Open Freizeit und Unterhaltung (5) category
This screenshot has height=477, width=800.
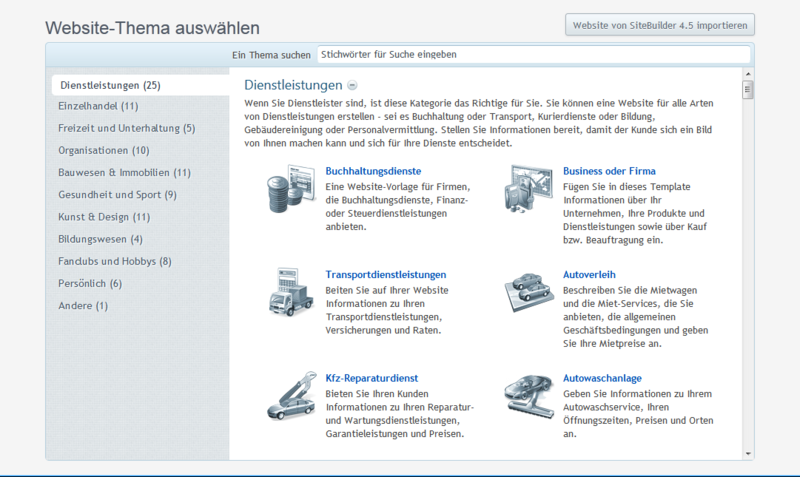coord(127,128)
